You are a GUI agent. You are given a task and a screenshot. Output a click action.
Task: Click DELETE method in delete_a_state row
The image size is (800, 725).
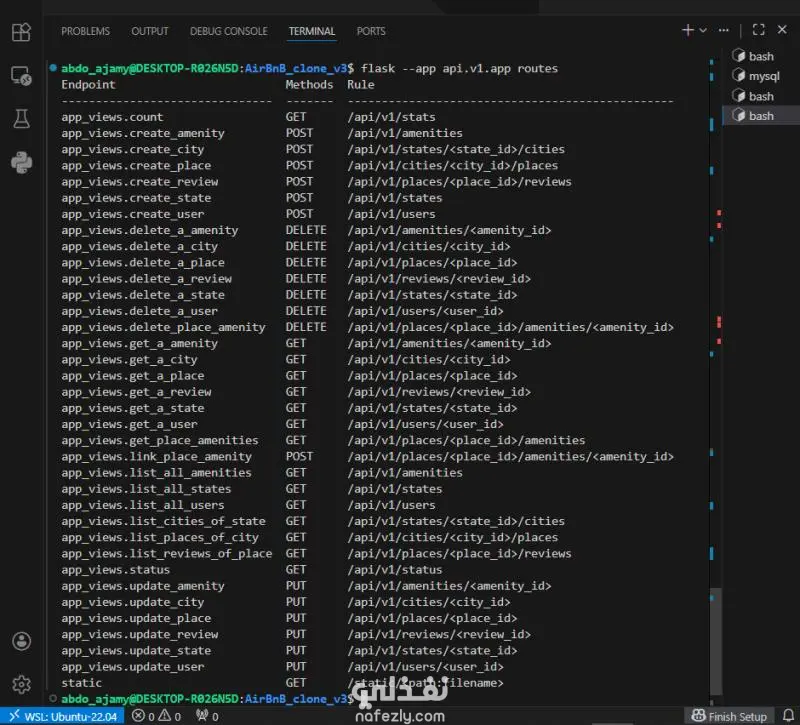(x=306, y=295)
